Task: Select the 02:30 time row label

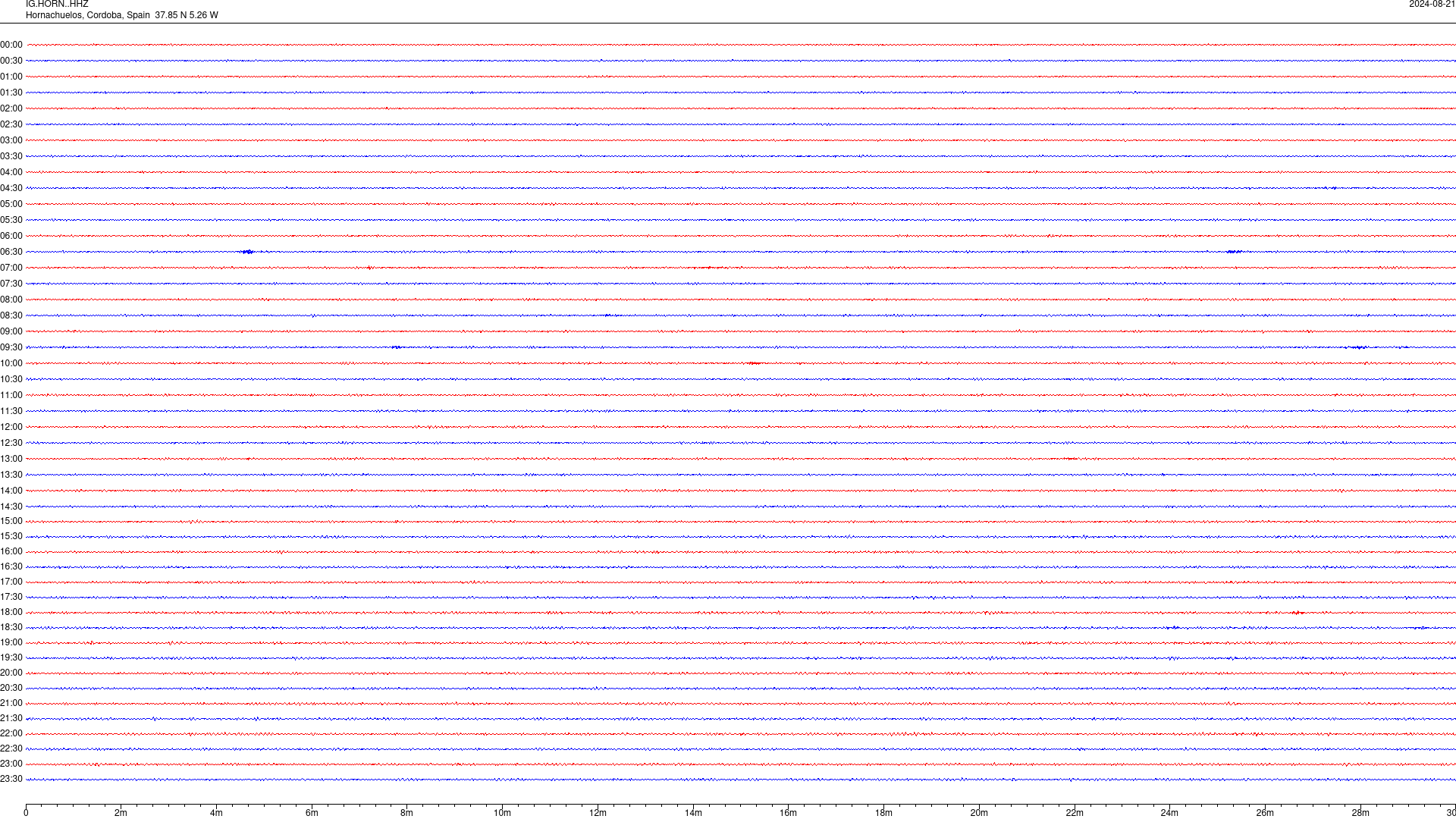Action: 11,124
